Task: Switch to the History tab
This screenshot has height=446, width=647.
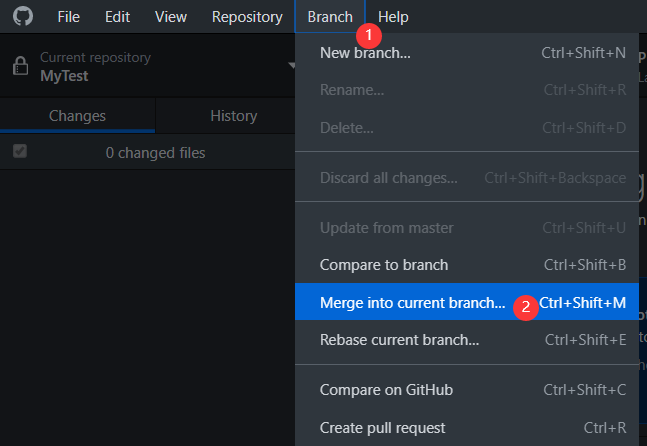Action: 233,116
